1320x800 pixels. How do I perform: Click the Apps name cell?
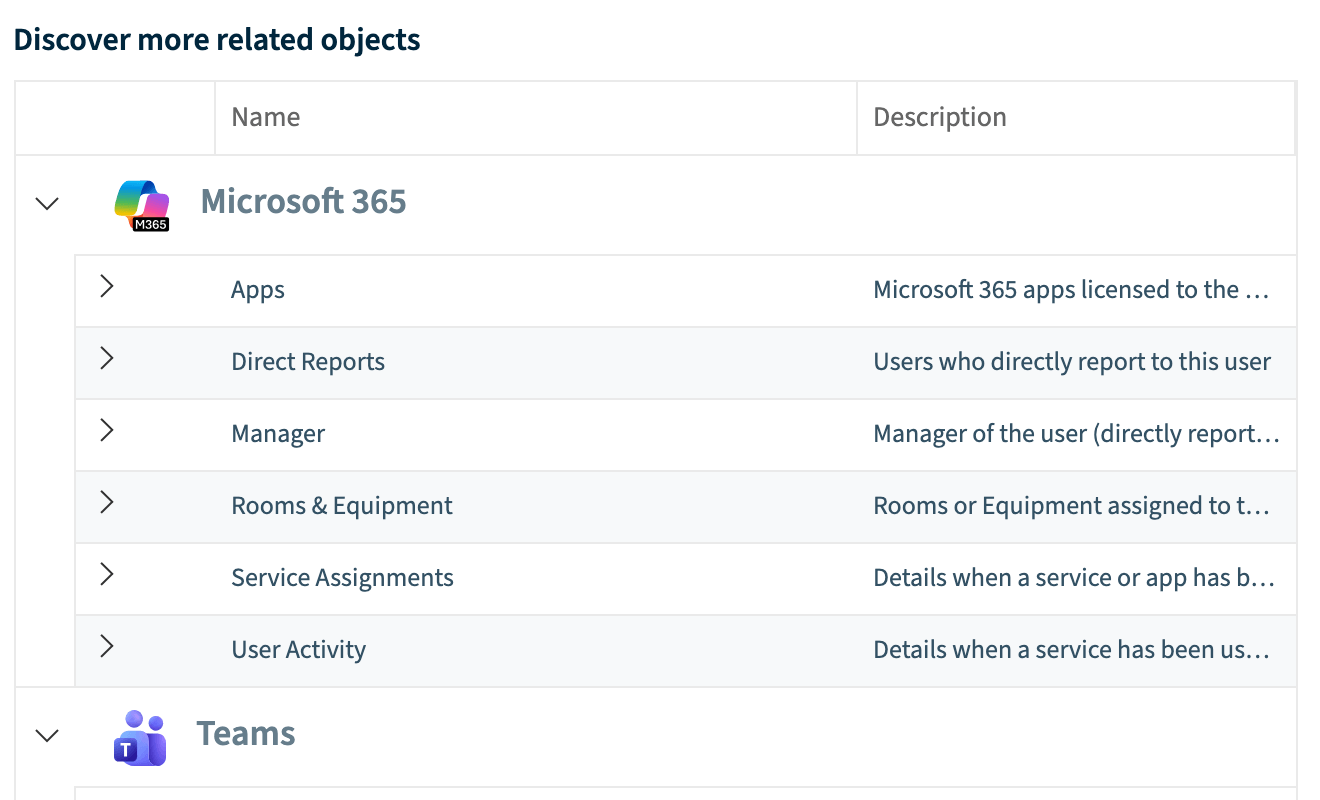tap(258, 290)
